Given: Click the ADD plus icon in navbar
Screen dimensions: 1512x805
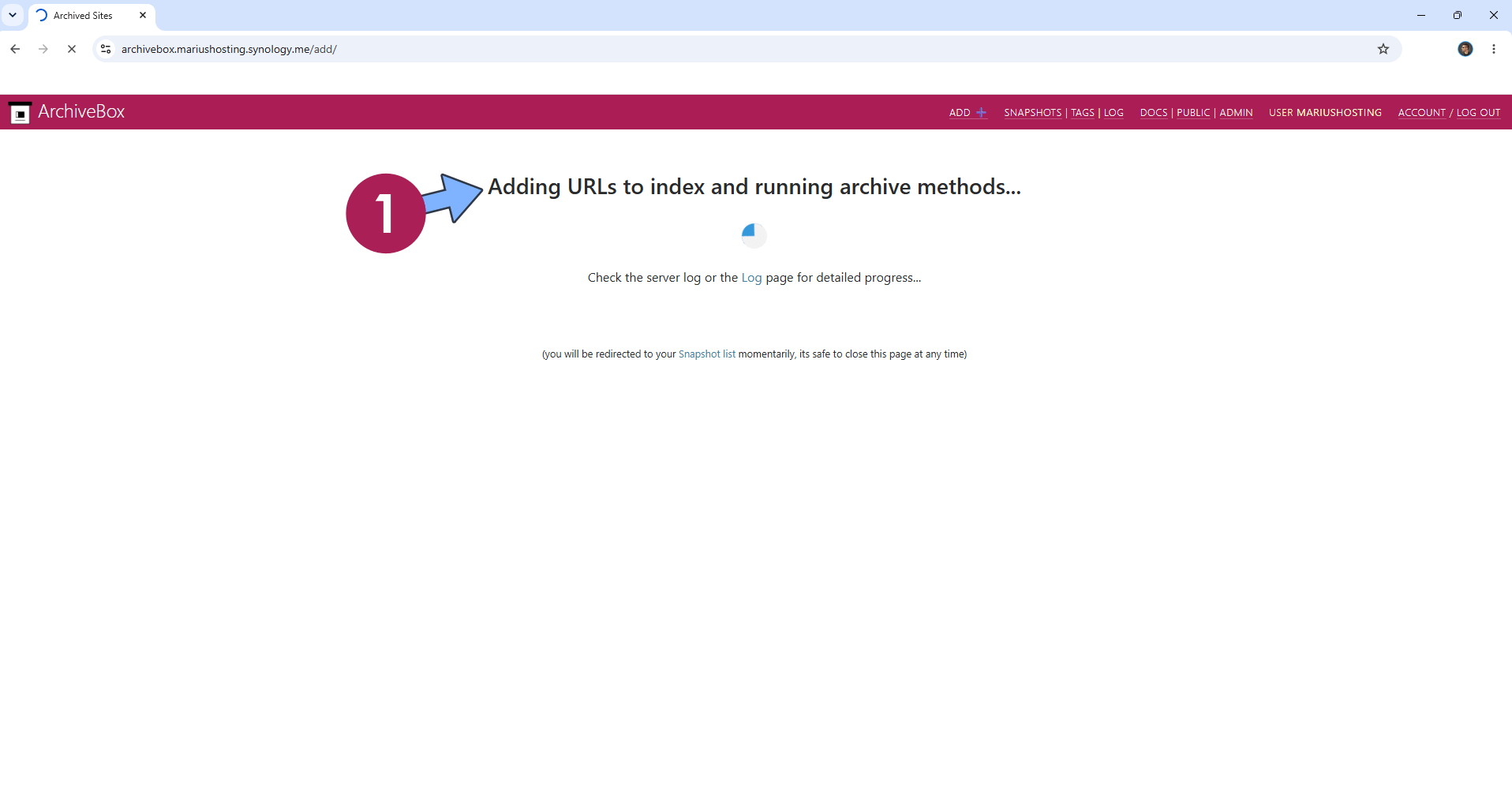Looking at the screenshot, I should pyautogui.click(x=981, y=113).
